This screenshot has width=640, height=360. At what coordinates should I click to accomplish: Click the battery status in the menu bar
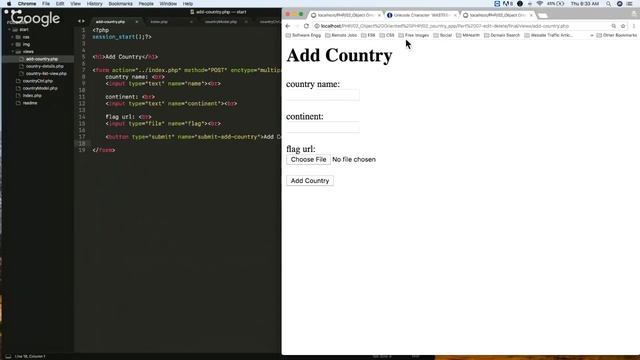pyautogui.click(x=556, y=4)
